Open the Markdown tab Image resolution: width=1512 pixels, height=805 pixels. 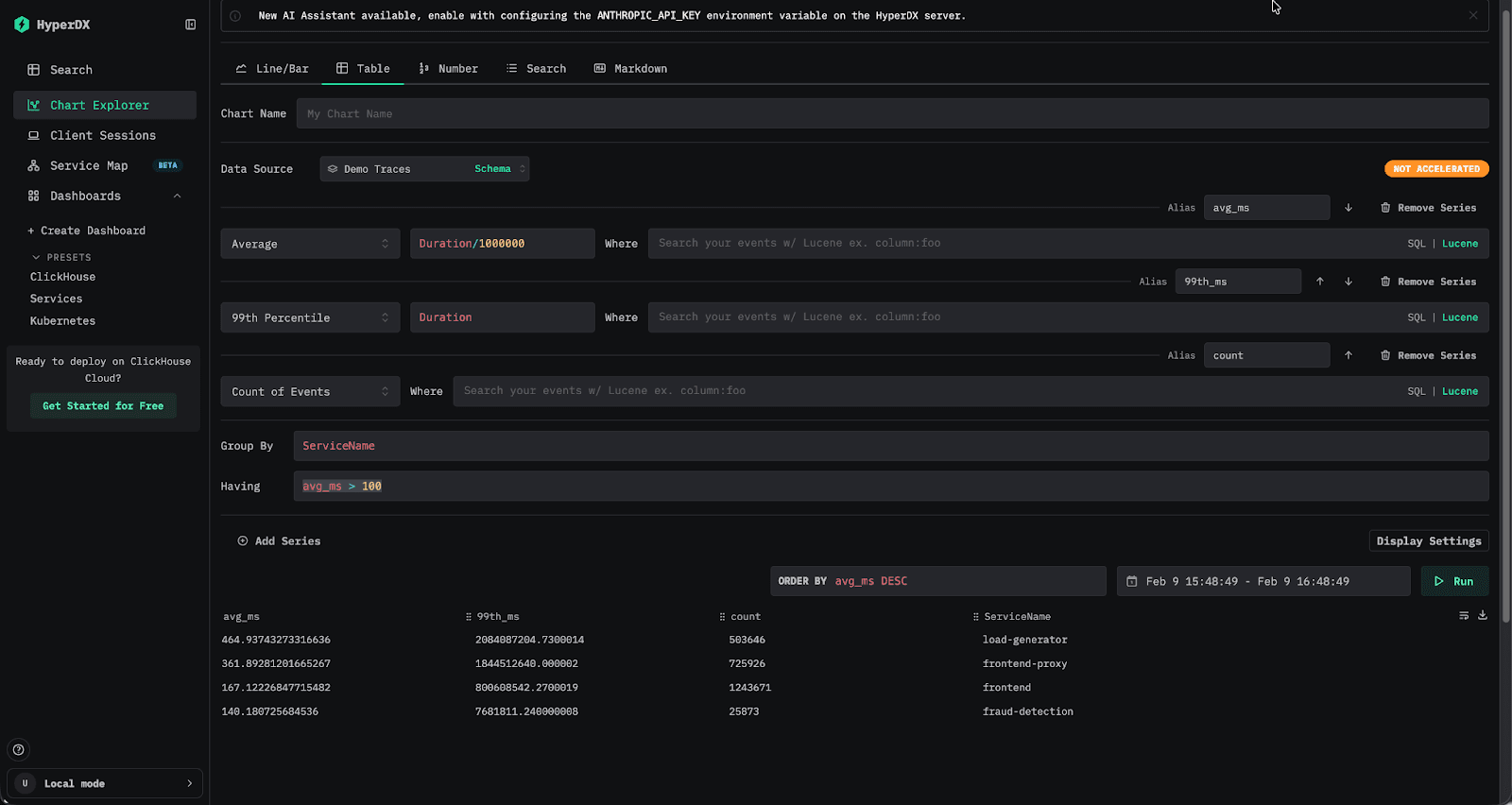[x=630, y=69]
